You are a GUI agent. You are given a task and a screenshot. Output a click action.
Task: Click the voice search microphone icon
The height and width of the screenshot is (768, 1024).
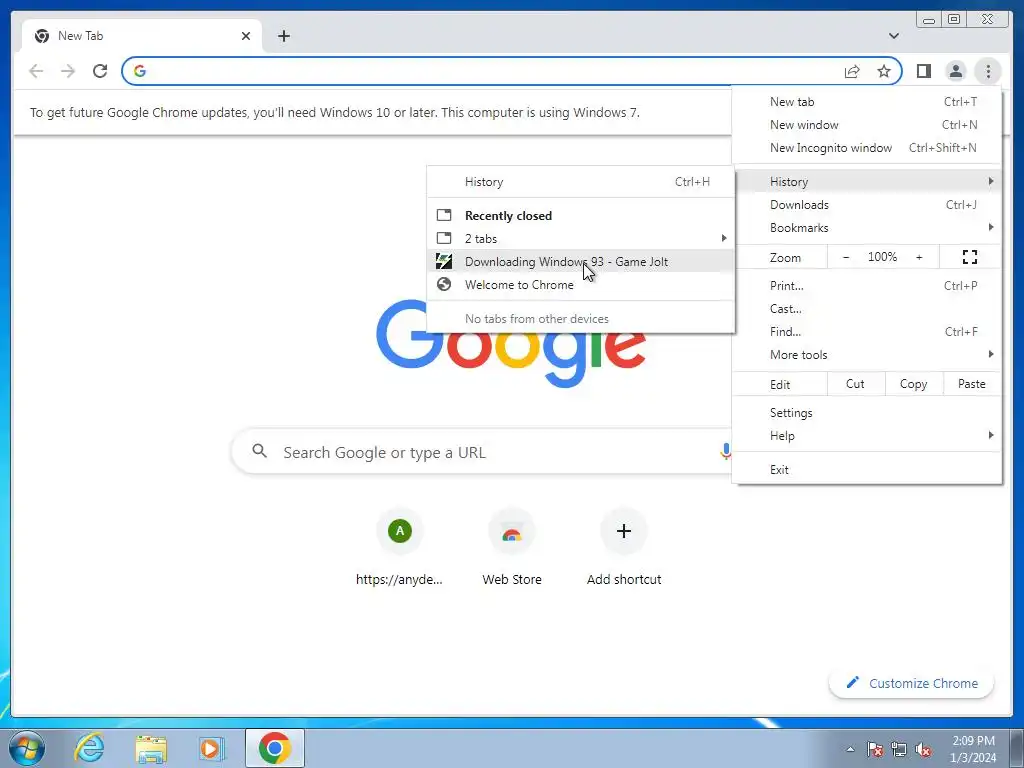(725, 451)
